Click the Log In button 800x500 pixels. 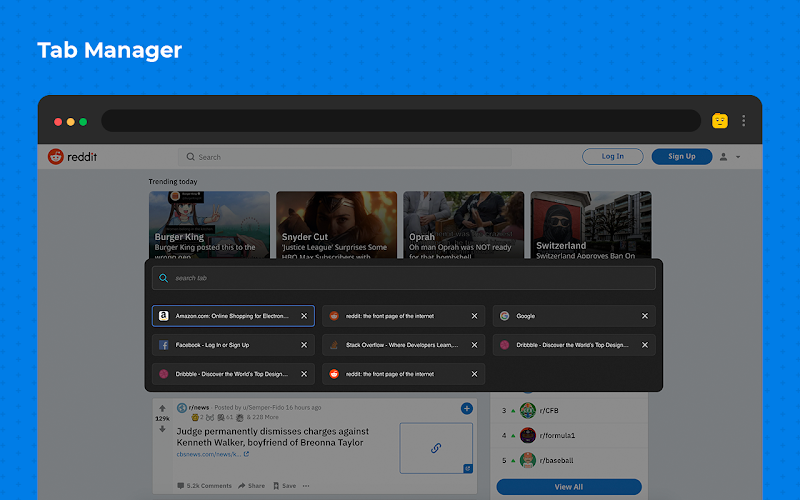pyautogui.click(x=612, y=157)
